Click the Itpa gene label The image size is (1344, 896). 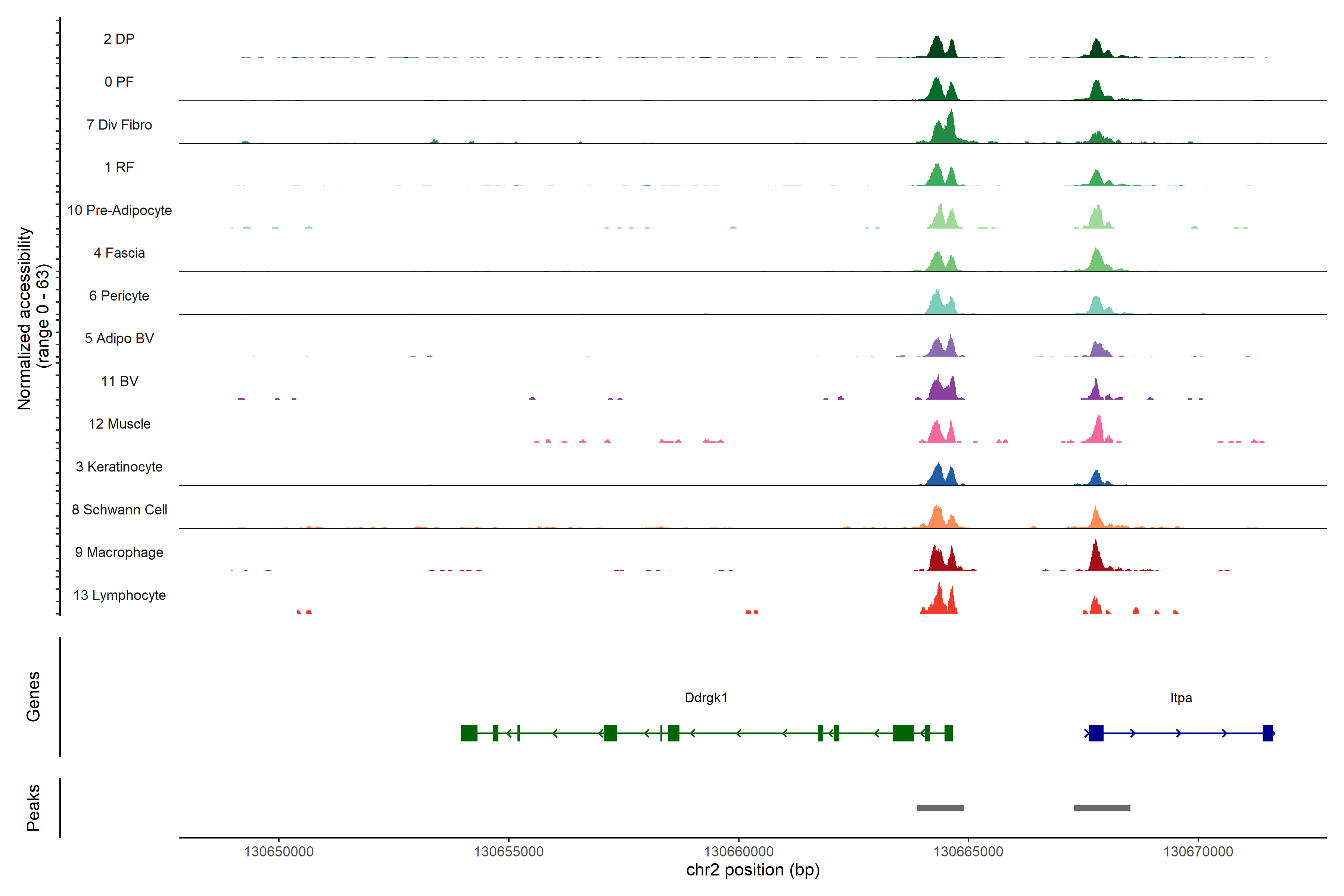(x=1180, y=698)
